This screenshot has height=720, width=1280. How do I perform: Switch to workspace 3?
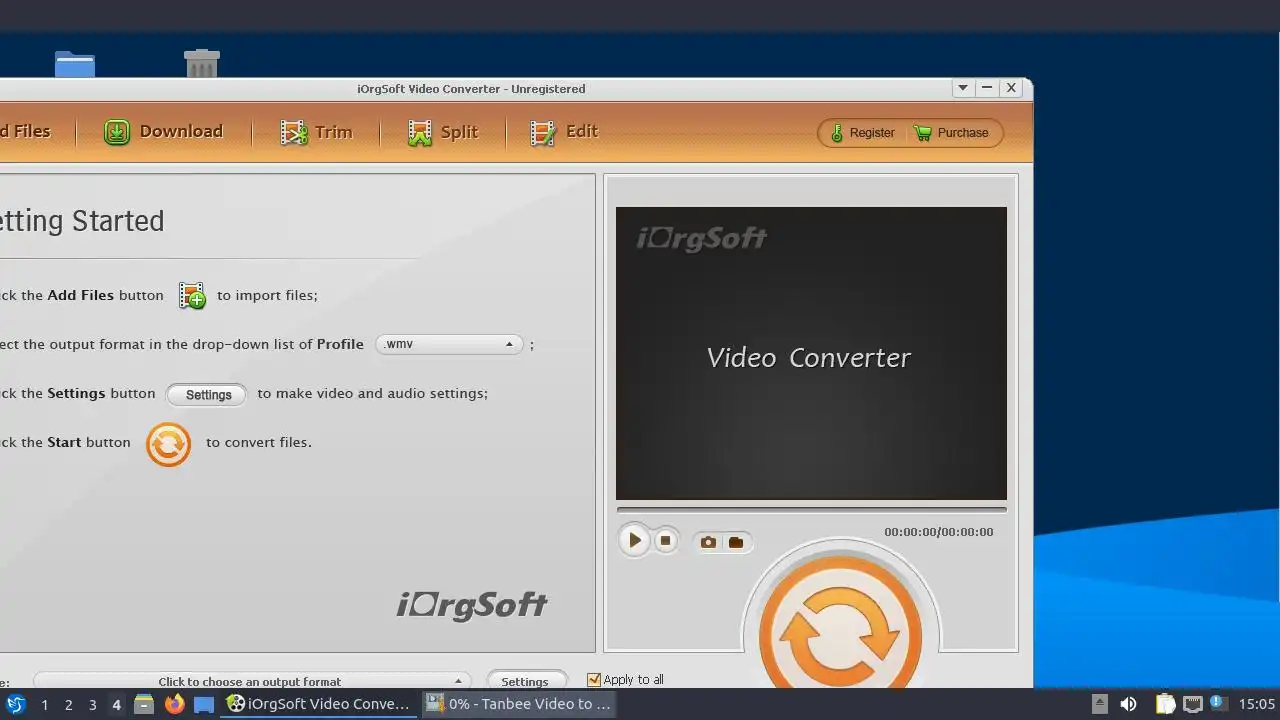92,704
